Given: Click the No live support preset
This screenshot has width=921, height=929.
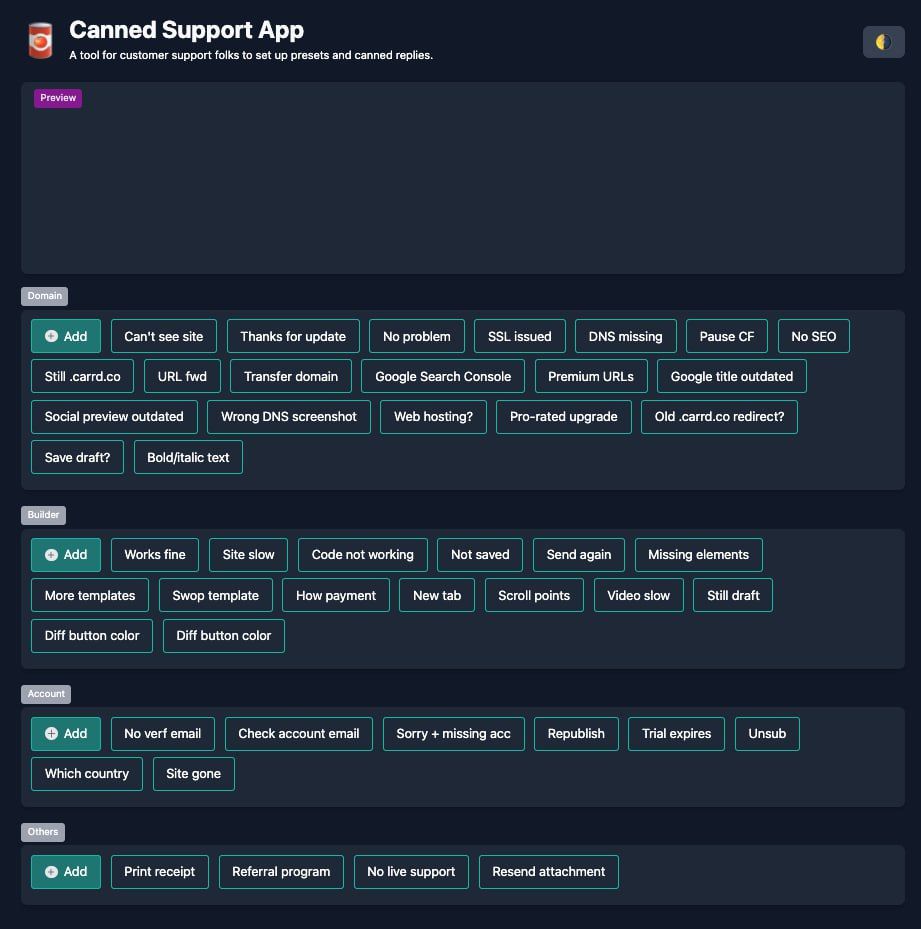Looking at the screenshot, I should (411, 872).
